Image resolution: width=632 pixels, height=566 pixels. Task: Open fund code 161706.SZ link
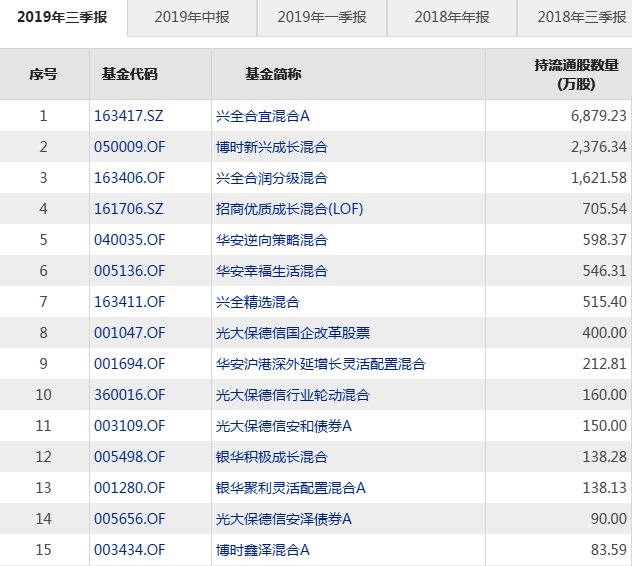129,209
